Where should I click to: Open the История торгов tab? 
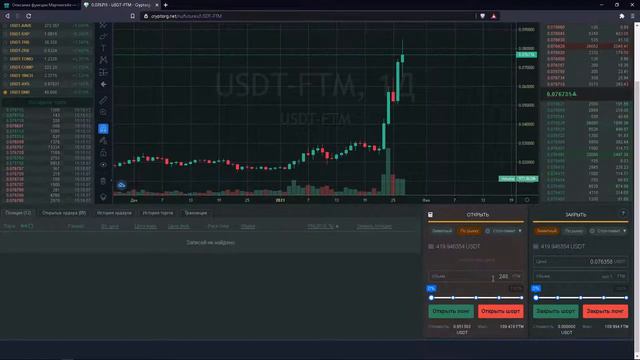pyautogui.click(x=158, y=213)
